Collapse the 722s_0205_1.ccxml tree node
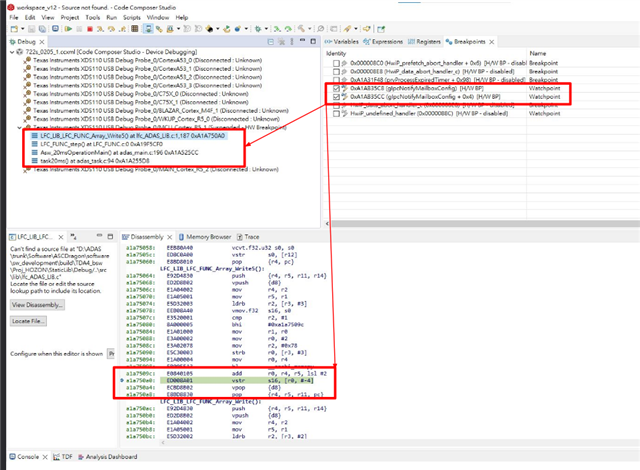This screenshot has width=640, height=470. pos(12,52)
